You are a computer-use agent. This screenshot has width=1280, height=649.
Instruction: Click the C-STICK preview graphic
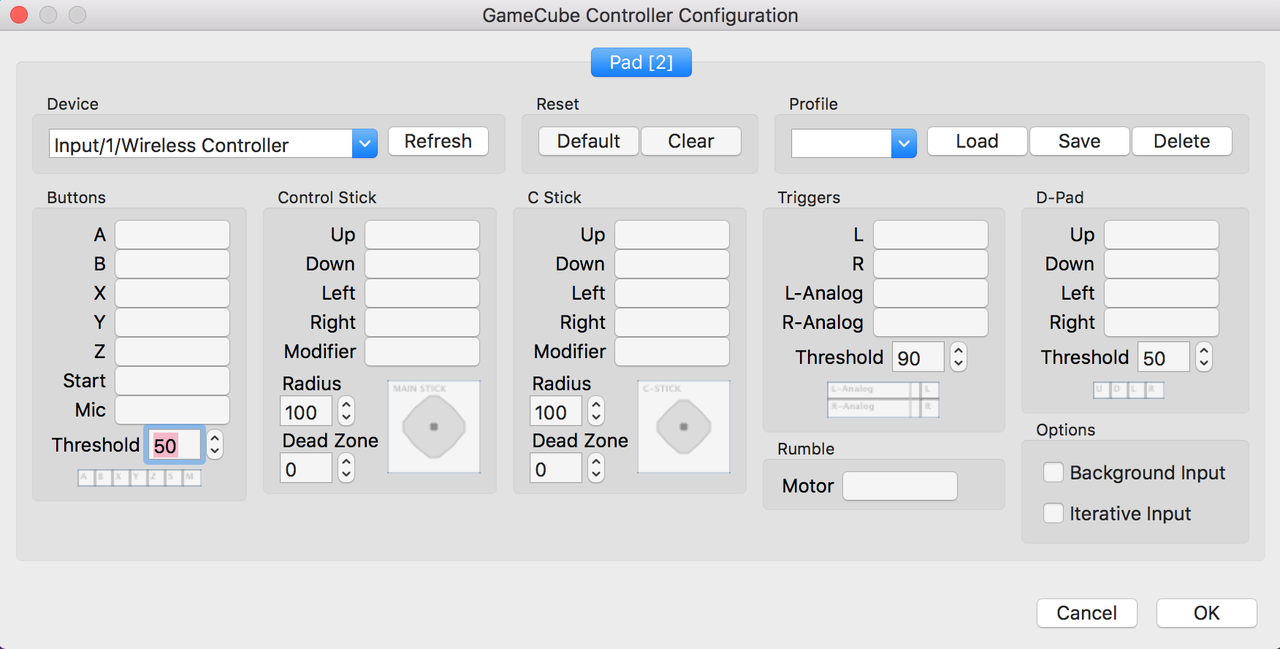click(x=684, y=426)
